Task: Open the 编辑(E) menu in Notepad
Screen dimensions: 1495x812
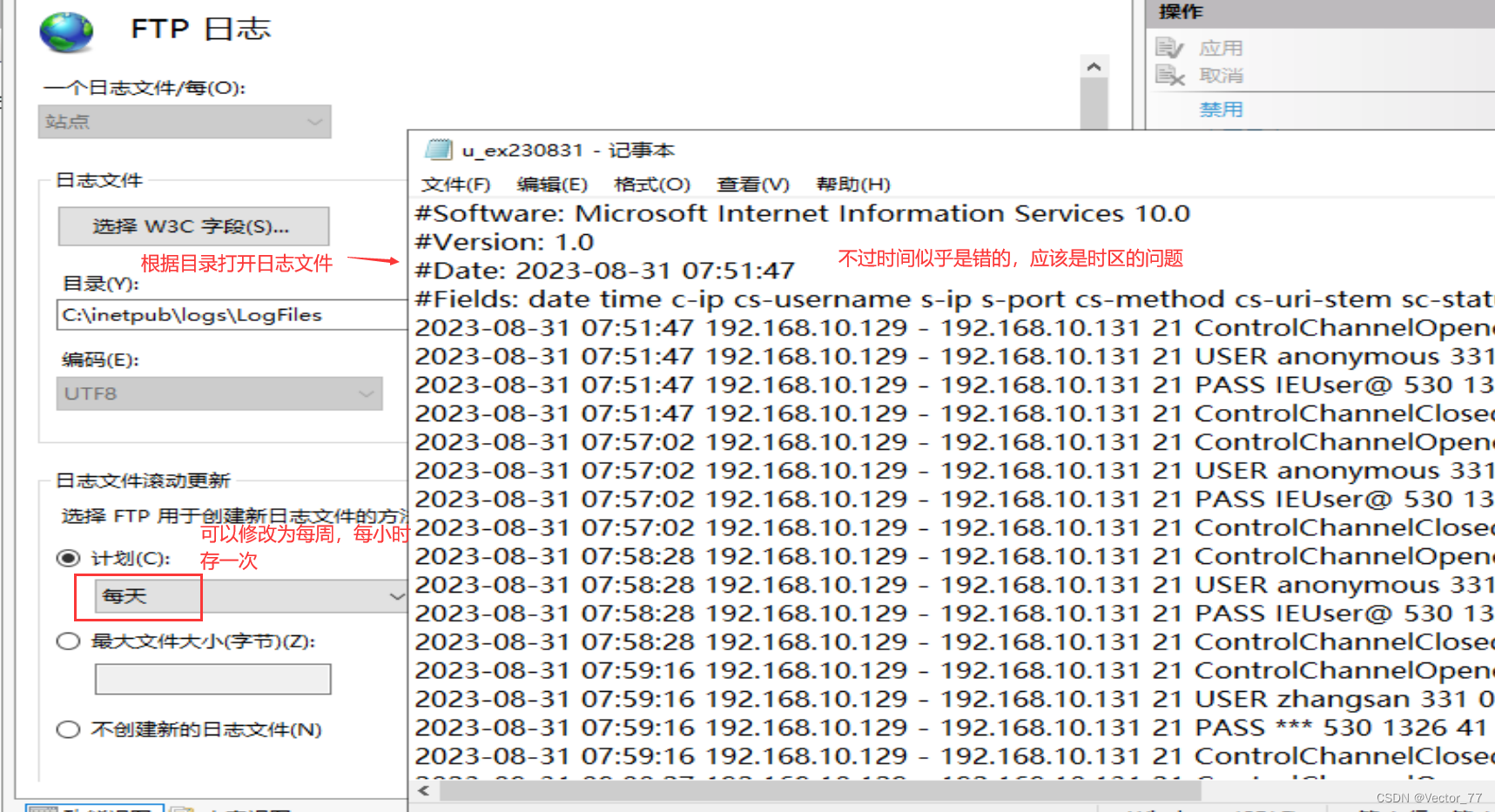Action: 551,184
